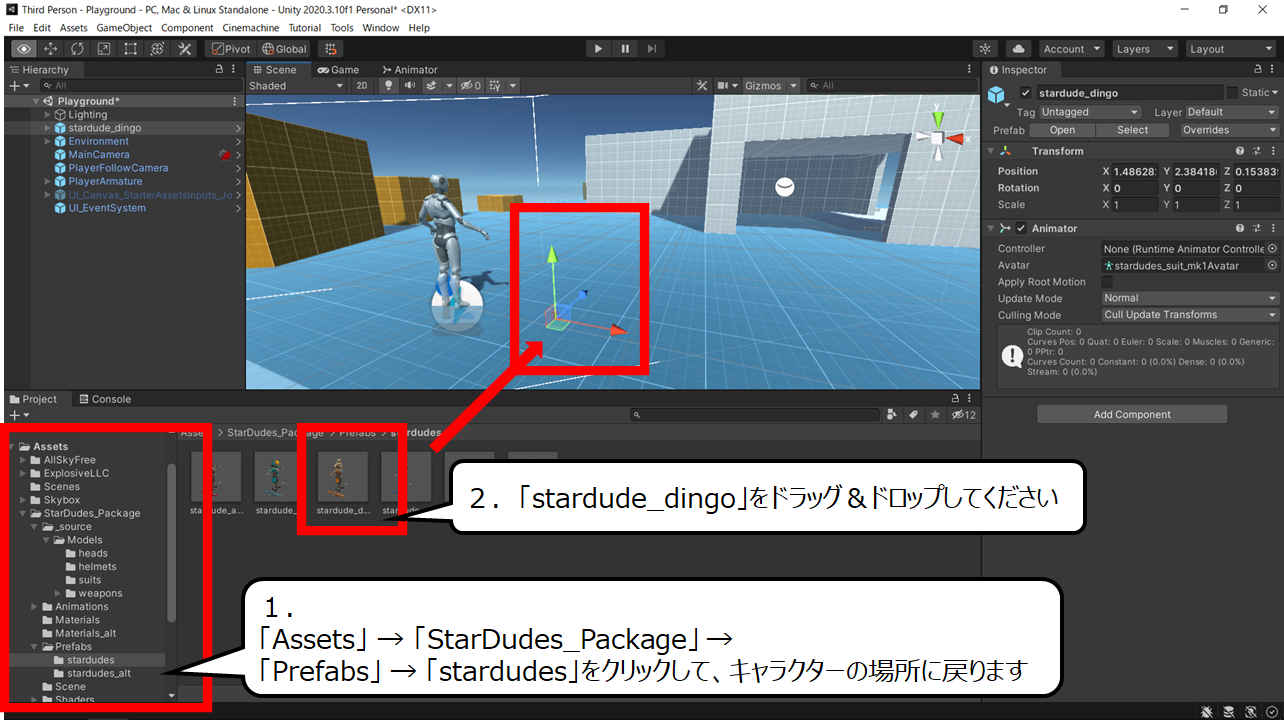Toggle grid snapping icon in toolbar
Image resolution: width=1284 pixels, height=720 pixels.
[331, 49]
